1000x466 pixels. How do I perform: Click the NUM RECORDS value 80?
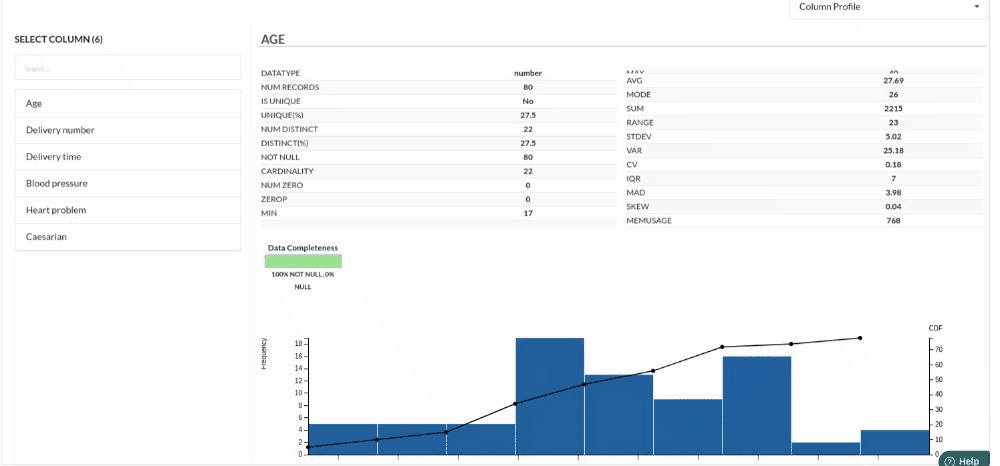tap(527, 87)
